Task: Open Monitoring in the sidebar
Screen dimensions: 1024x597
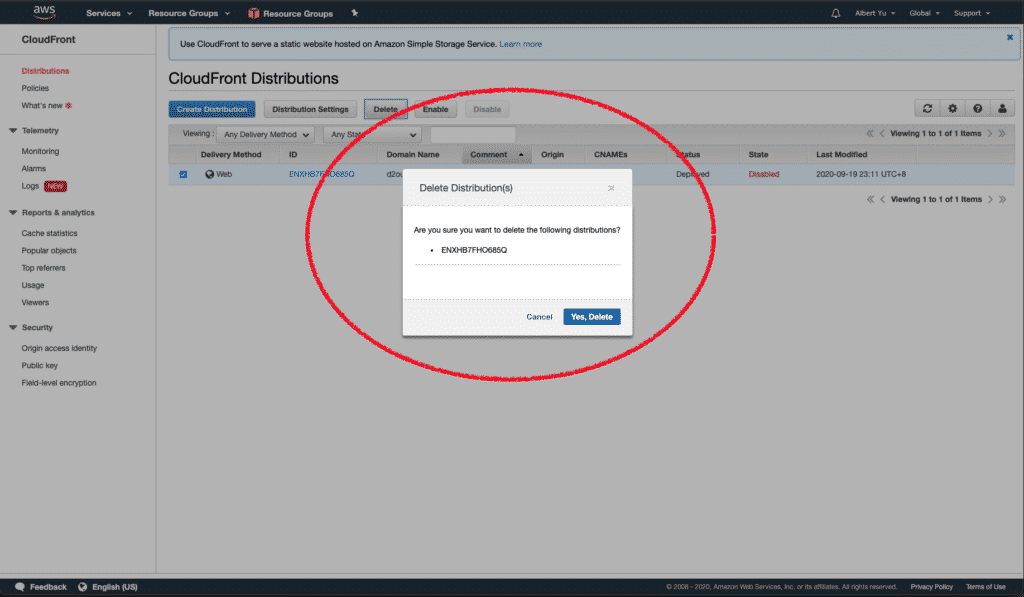Action: 40,152
